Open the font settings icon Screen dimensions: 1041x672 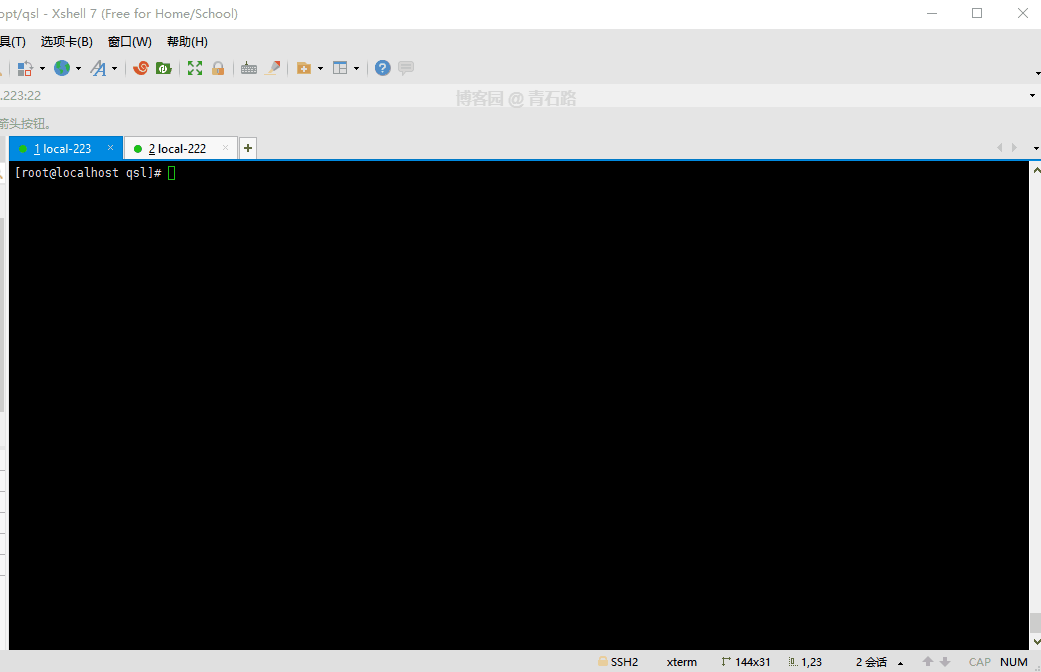pos(98,68)
